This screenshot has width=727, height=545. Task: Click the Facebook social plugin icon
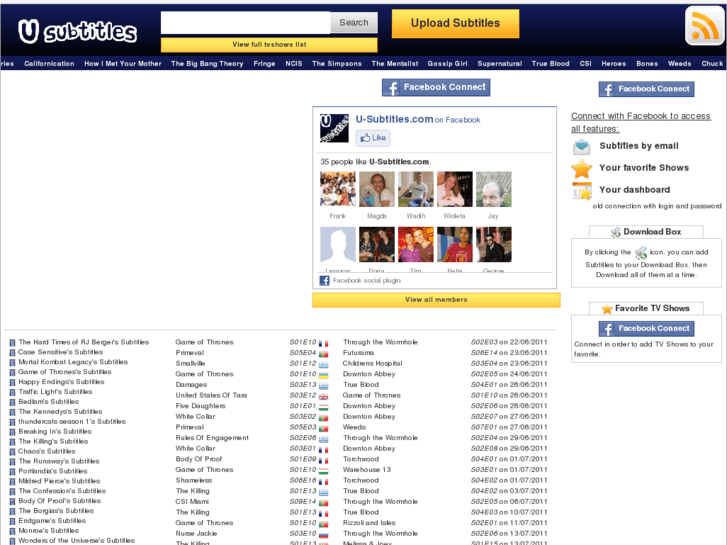[x=325, y=281]
